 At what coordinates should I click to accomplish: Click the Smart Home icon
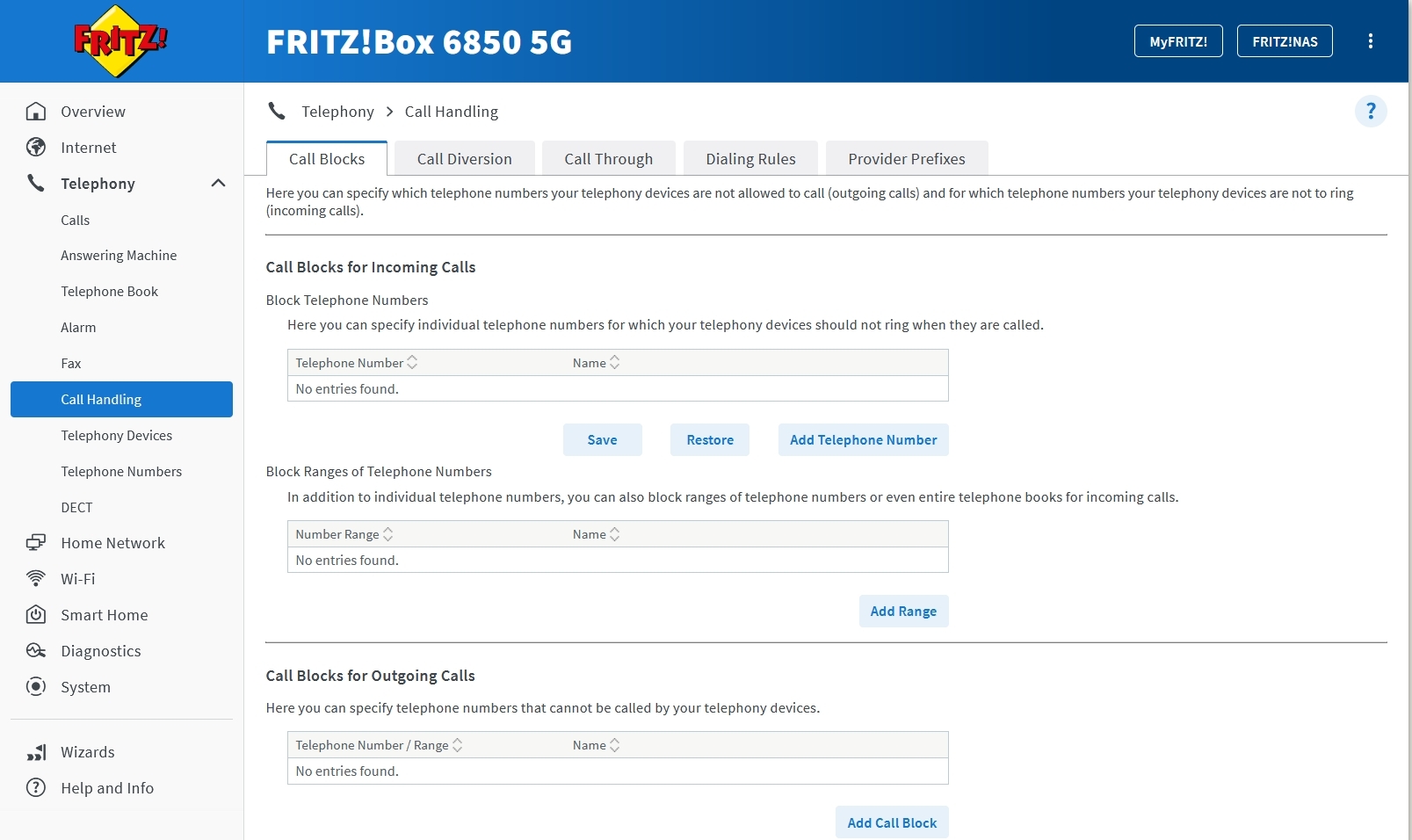point(36,615)
